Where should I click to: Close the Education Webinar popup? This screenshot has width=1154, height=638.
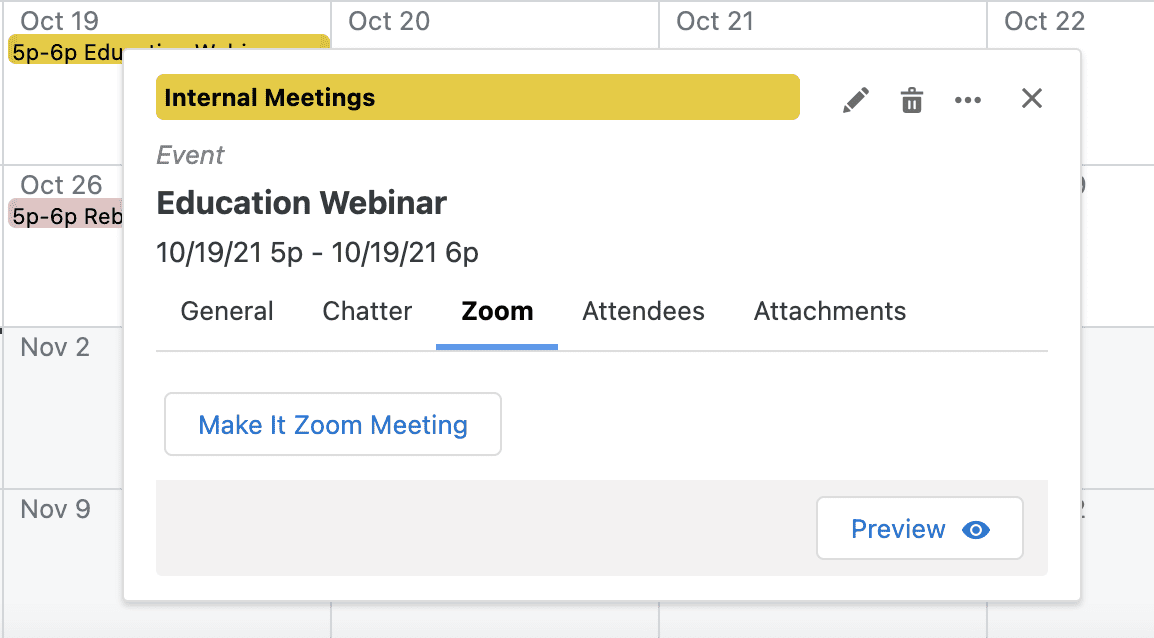coord(1032,98)
